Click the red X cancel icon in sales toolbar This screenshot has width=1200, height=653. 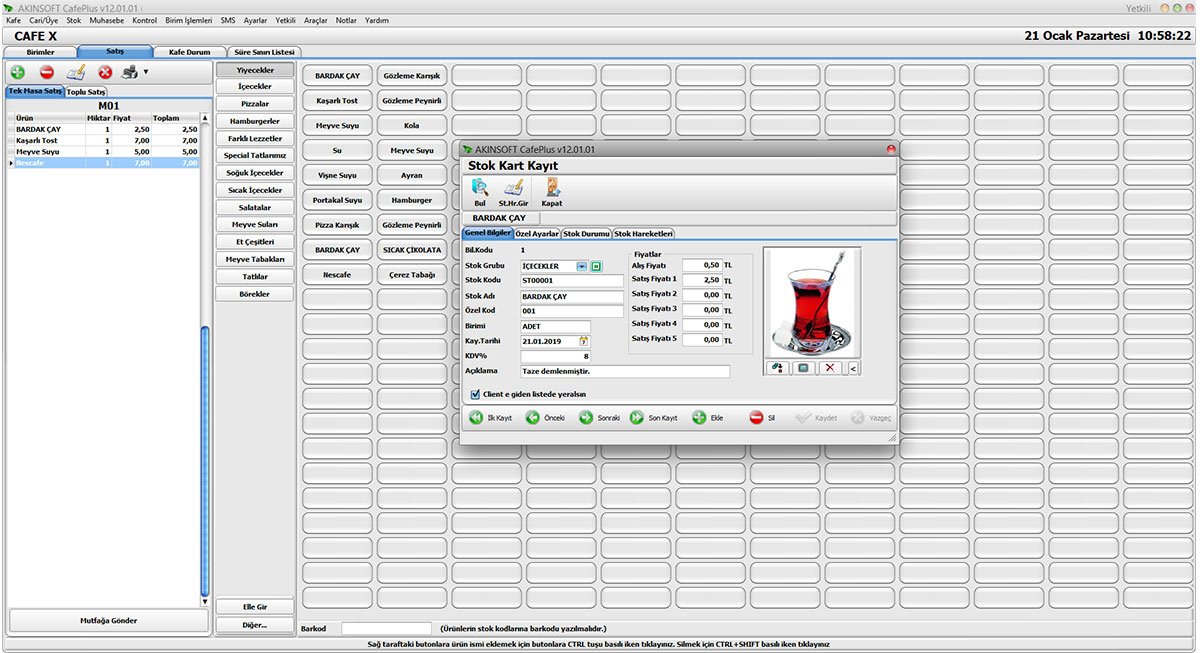[x=105, y=72]
